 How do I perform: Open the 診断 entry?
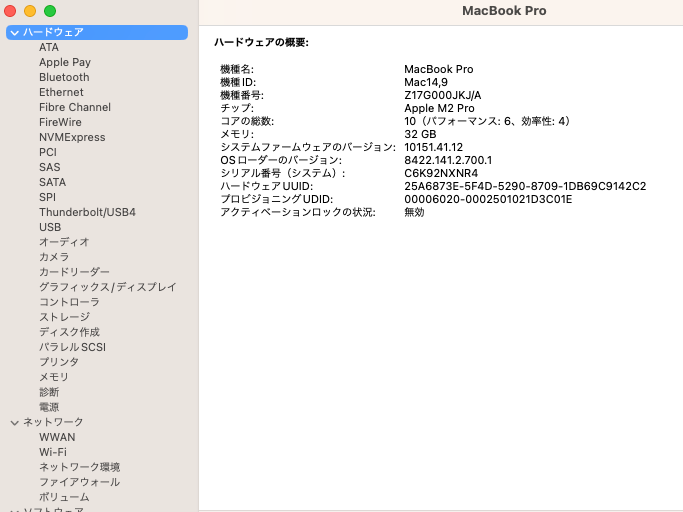[x=49, y=392]
